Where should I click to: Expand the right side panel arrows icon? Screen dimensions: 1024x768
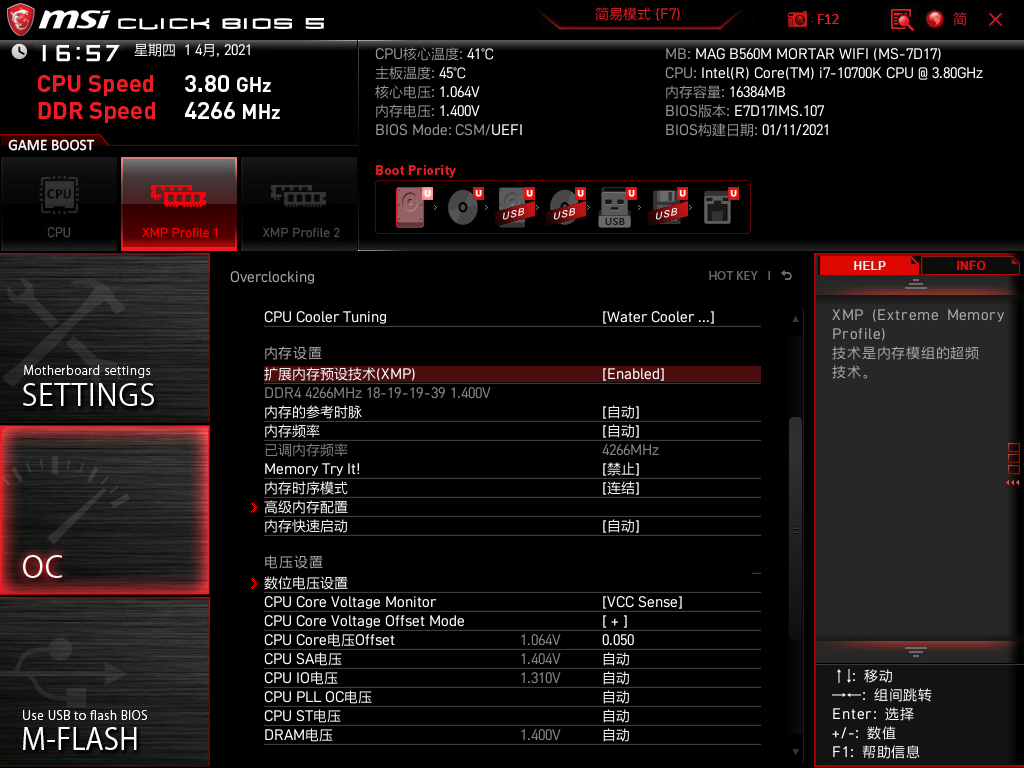[x=1013, y=483]
